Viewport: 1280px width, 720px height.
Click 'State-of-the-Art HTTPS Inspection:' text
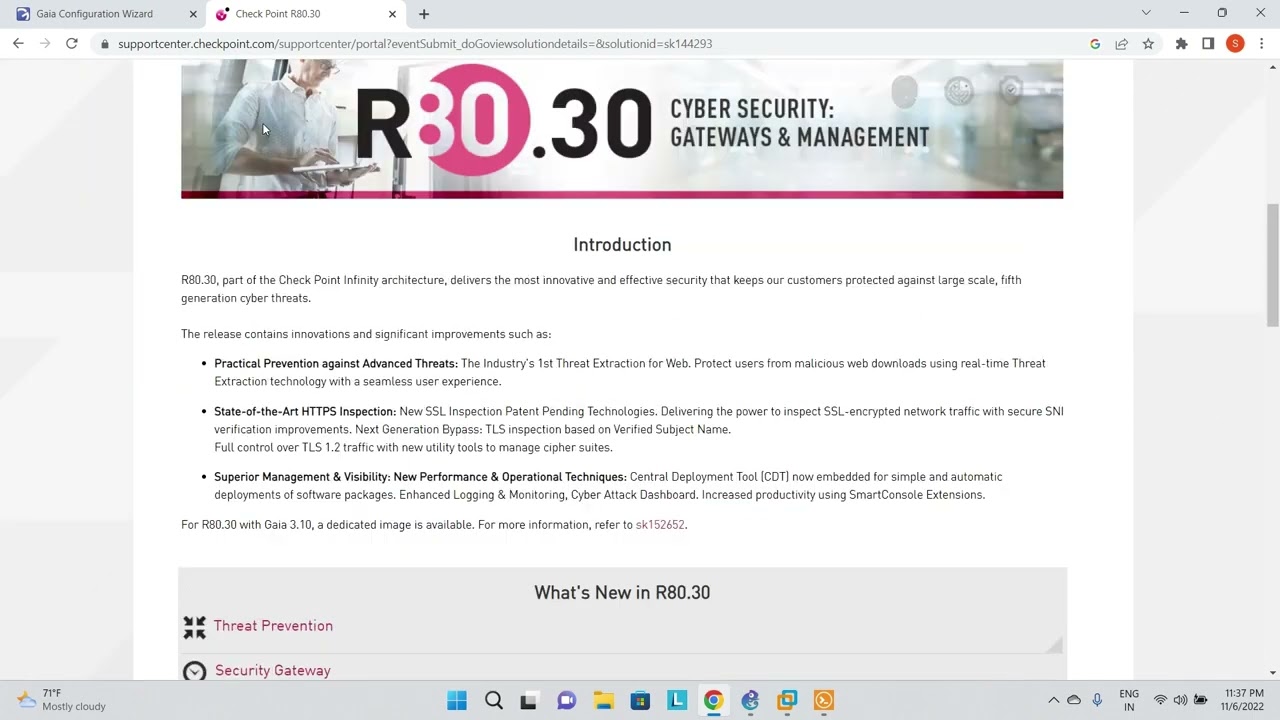coord(305,412)
